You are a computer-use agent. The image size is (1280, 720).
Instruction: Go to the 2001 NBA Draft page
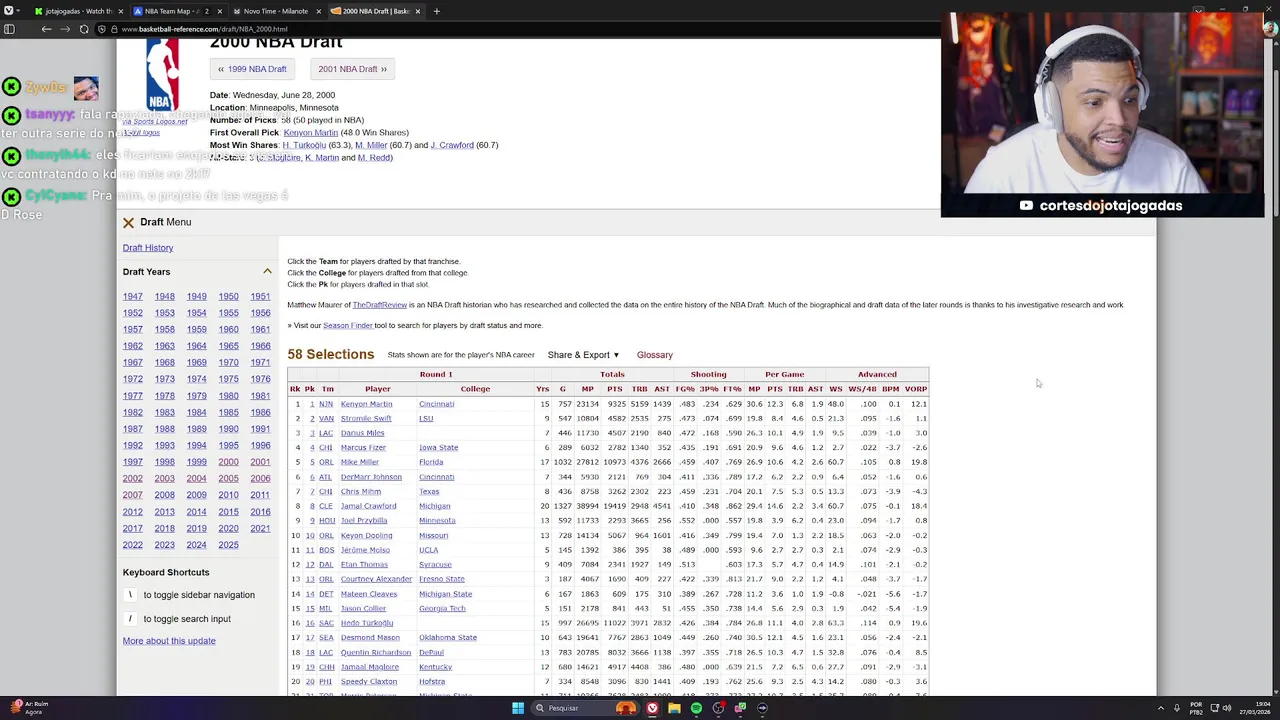pyautogui.click(x=352, y=69)
